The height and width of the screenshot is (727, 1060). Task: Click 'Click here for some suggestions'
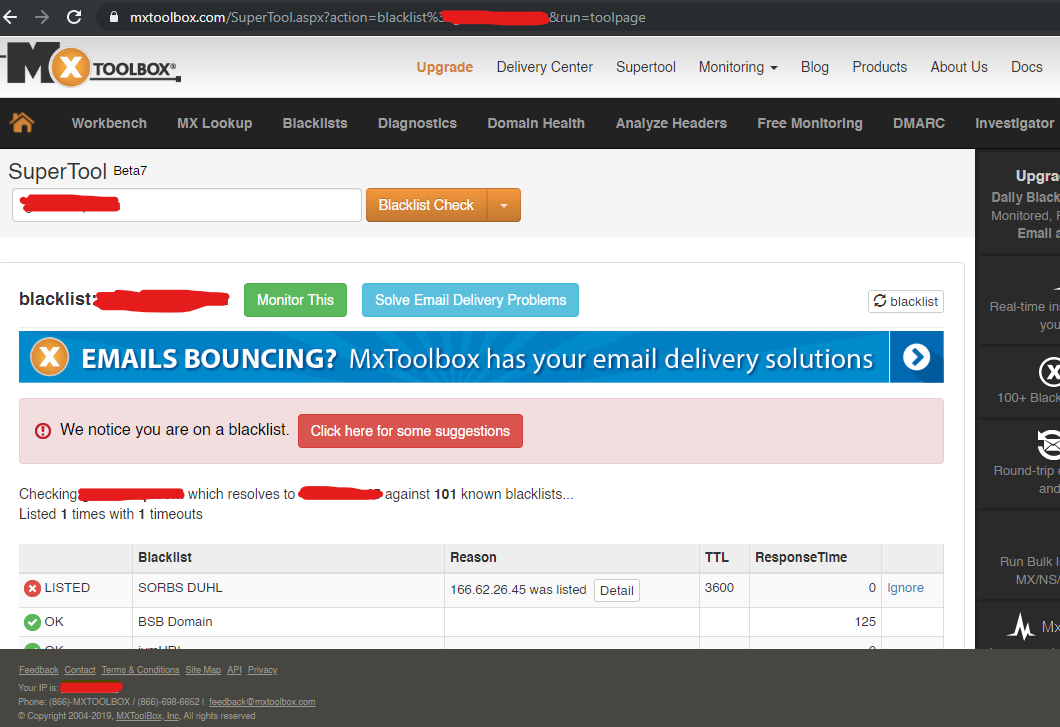tap(410, 431)
